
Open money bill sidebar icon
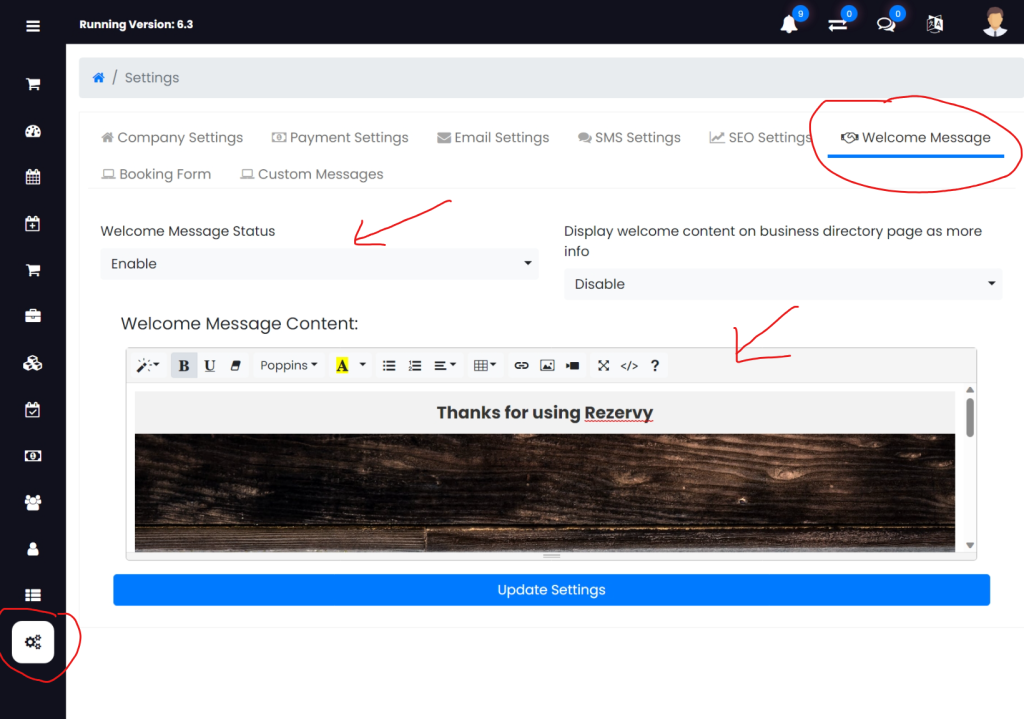33,456
